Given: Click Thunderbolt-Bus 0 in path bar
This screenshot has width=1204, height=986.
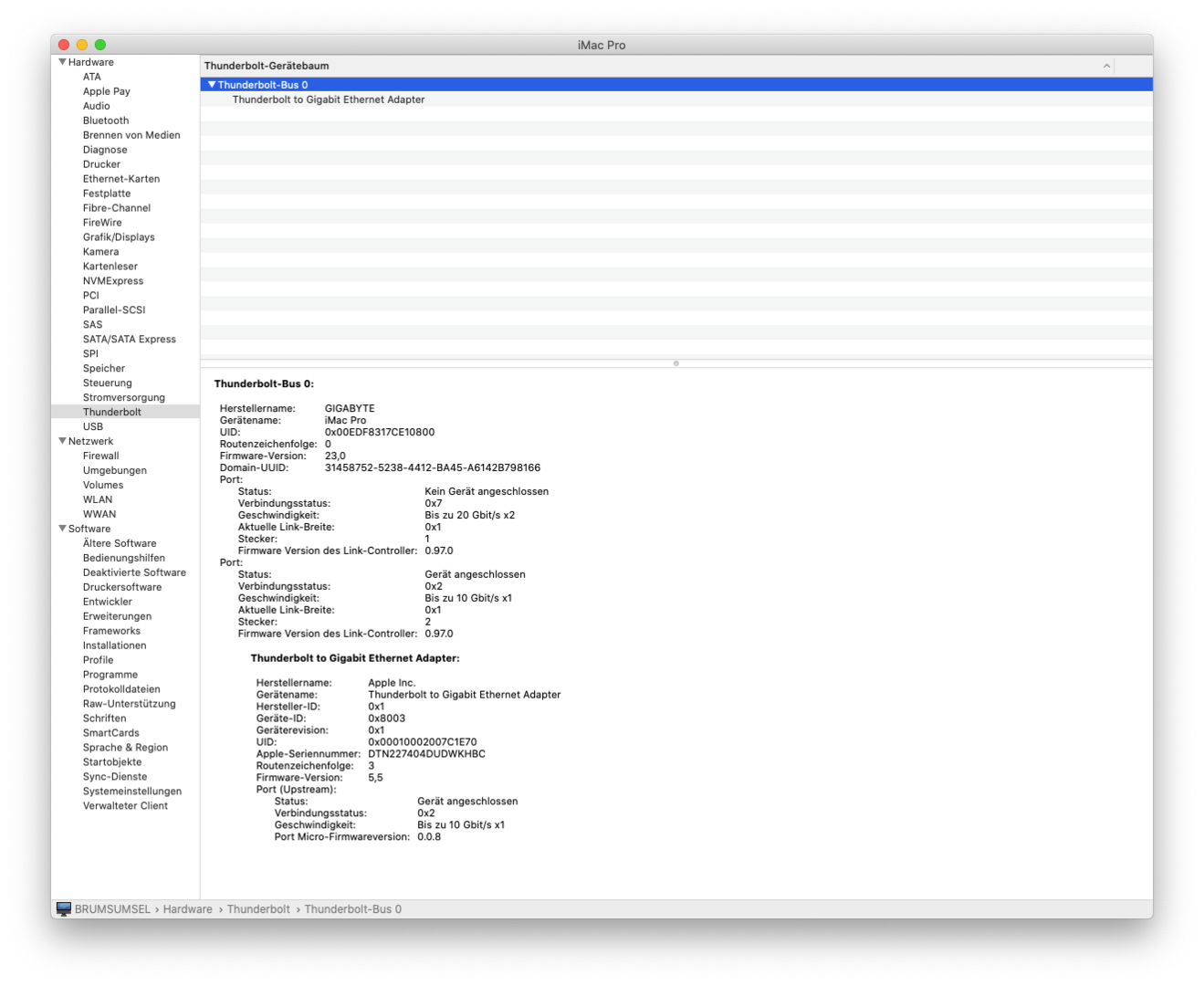Looking at the screenshot, I should pyautogui.click(x=353, y=909).
